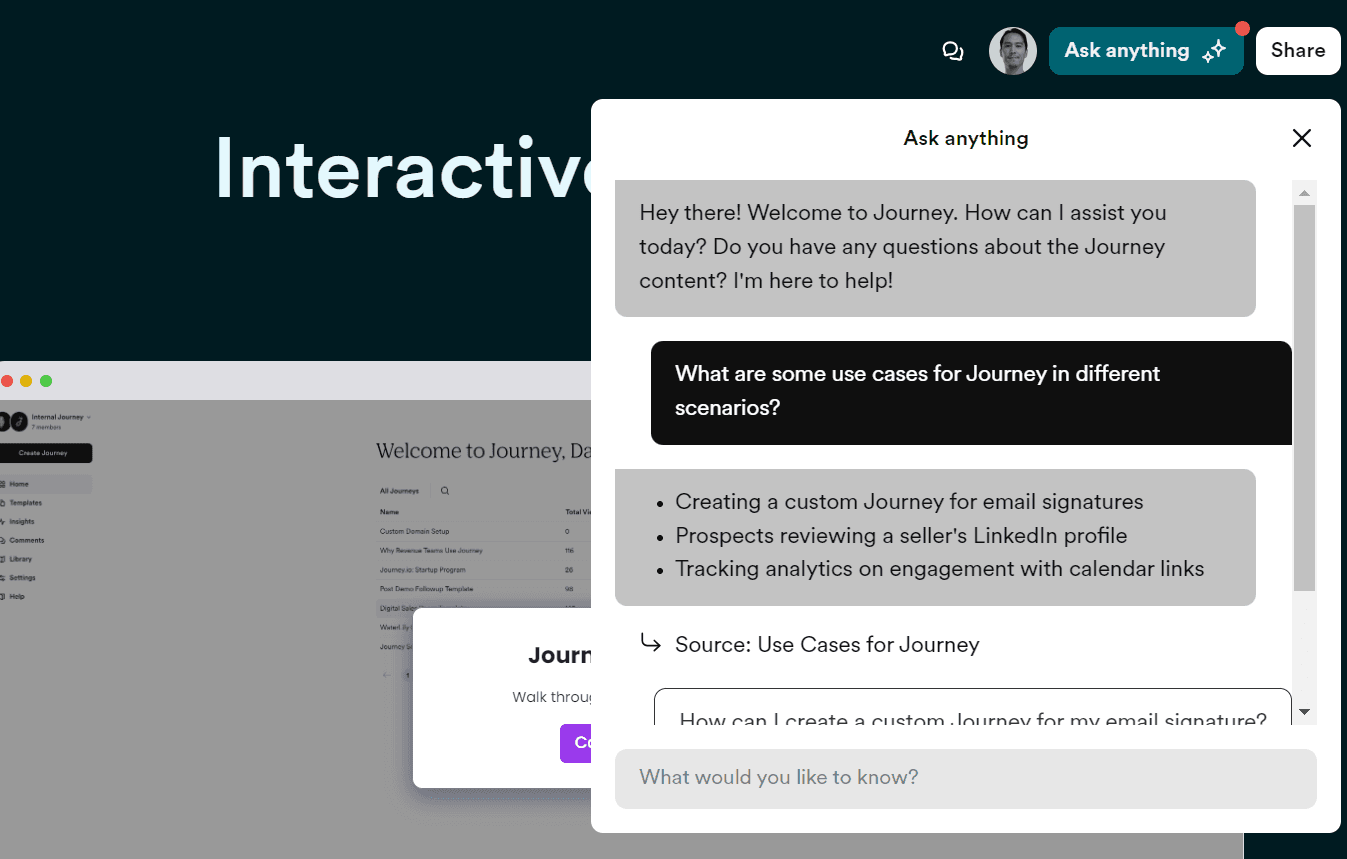Click the chat scrollbar up arrow
1347x859 pixels.
[1304, 192]
